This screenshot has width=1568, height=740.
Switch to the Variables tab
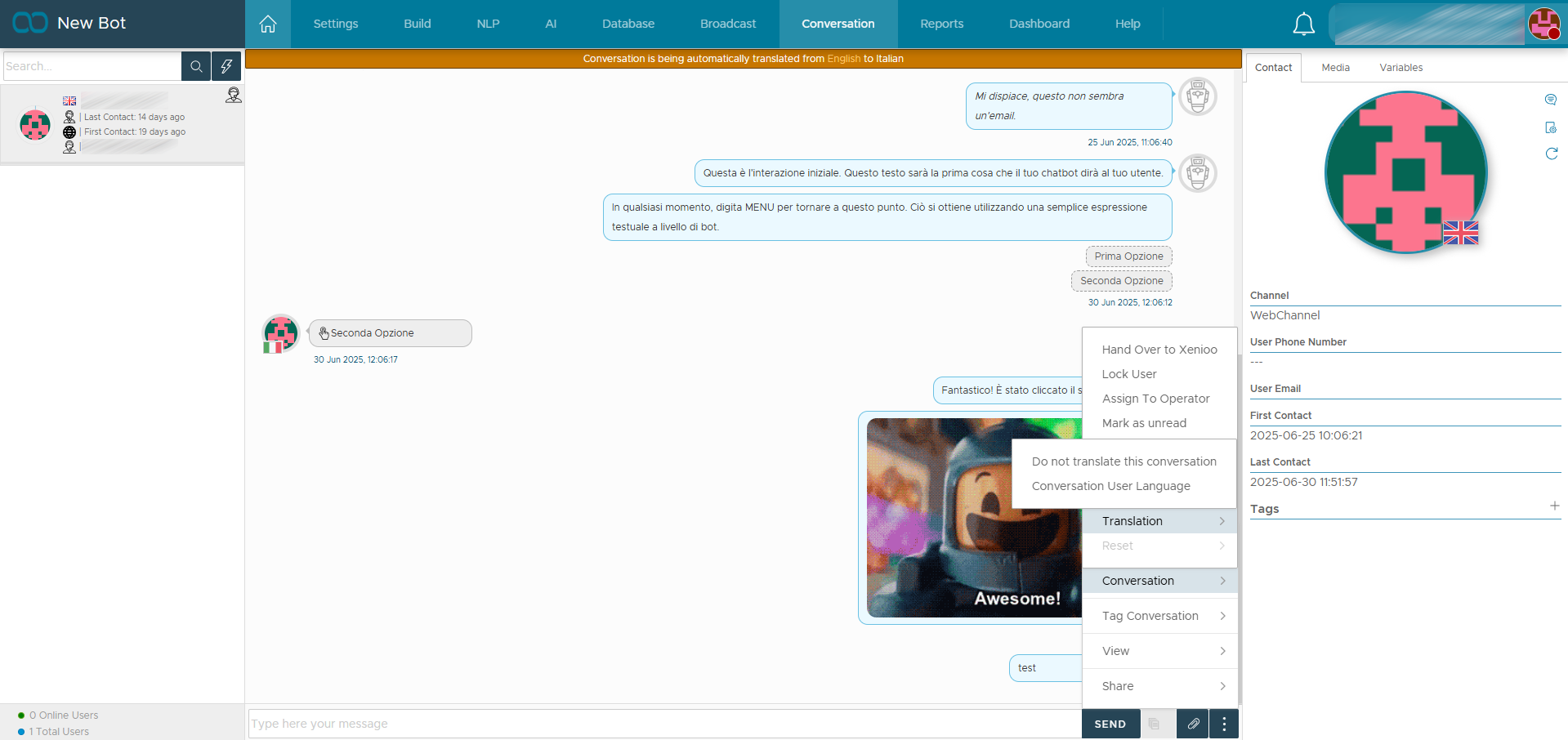[x=1400, y=68]
